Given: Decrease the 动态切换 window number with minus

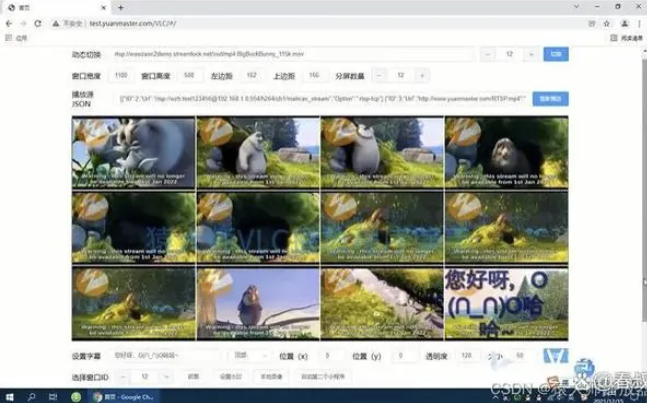Looking at the screenshot, I should tap(488, 54).
